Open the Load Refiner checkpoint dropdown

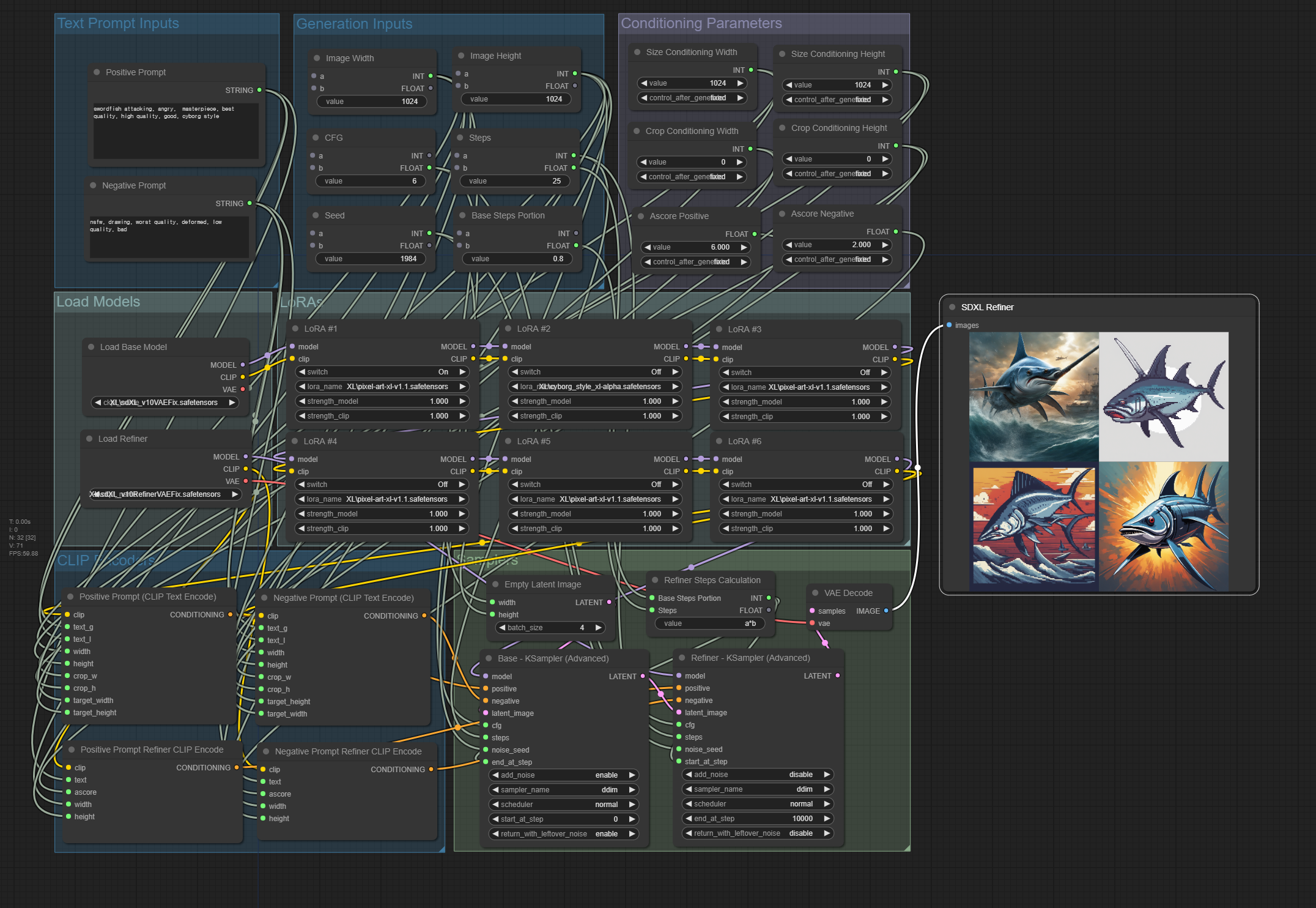tap(165, 494)
